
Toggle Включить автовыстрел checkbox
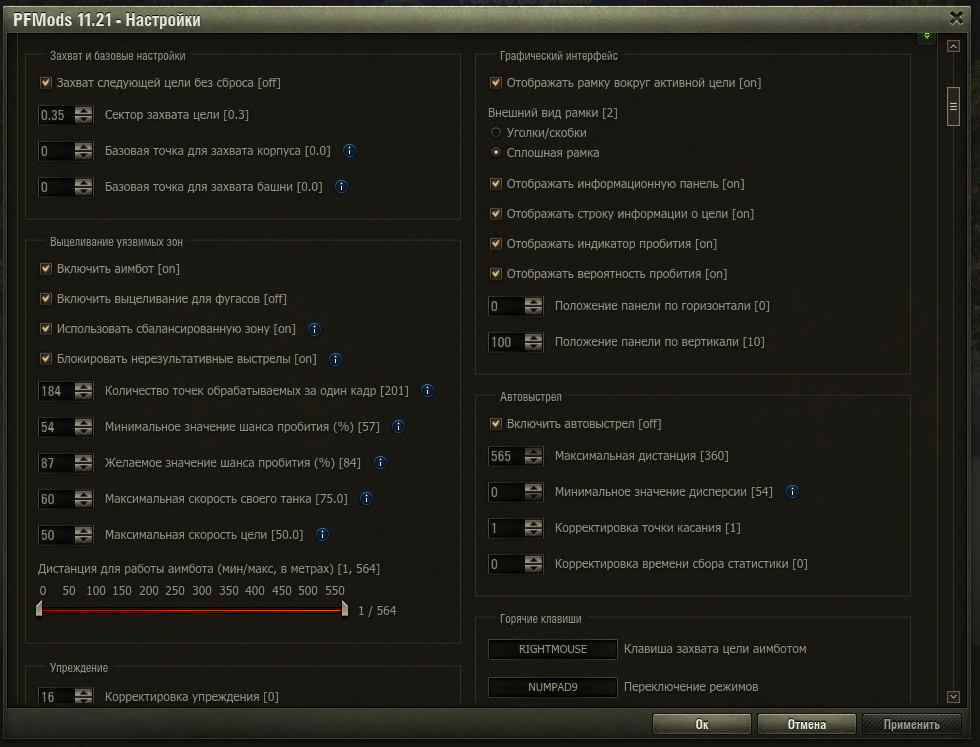click(x=496, y=424)
